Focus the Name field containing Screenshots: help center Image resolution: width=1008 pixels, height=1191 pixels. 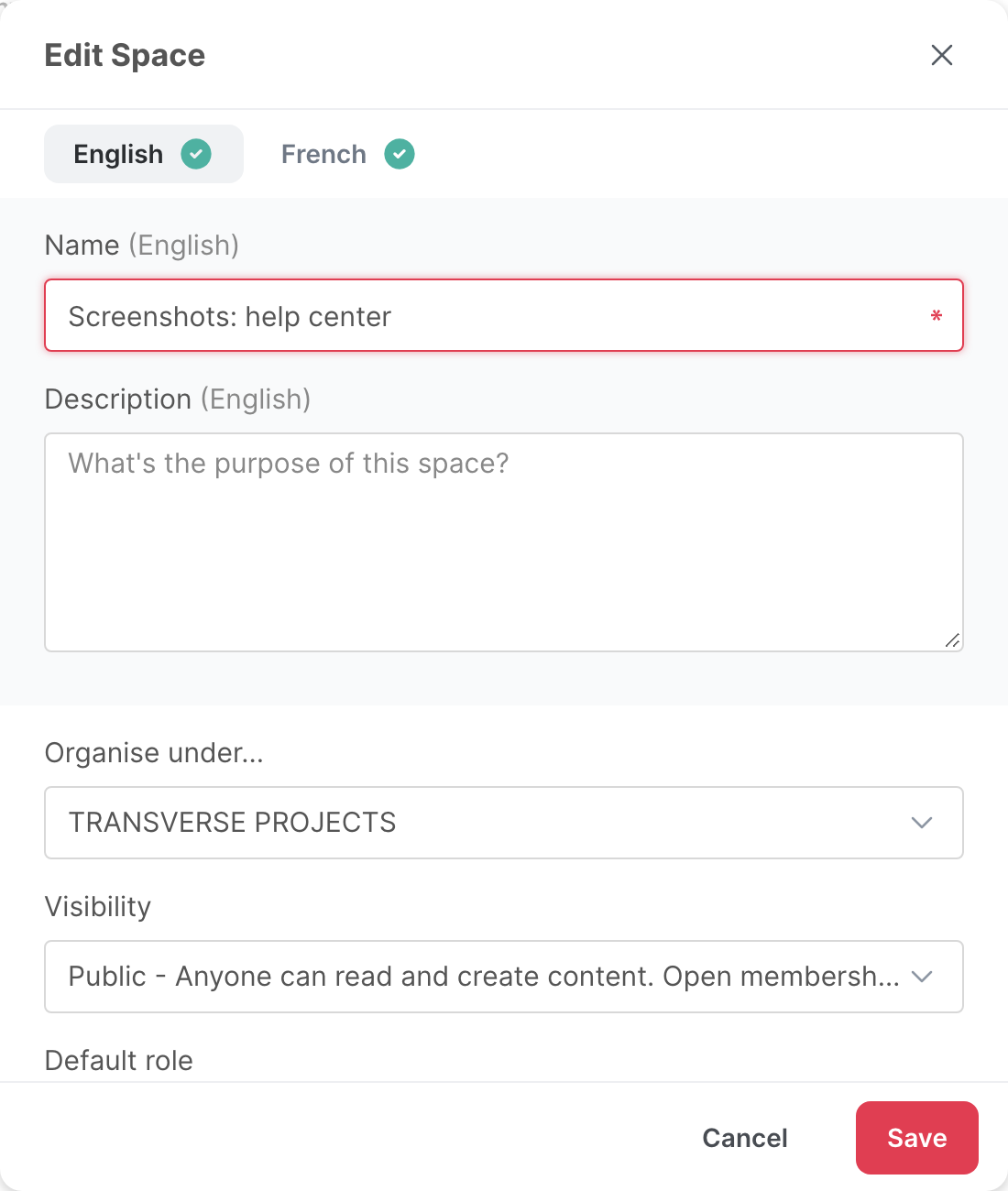point(504,315)
